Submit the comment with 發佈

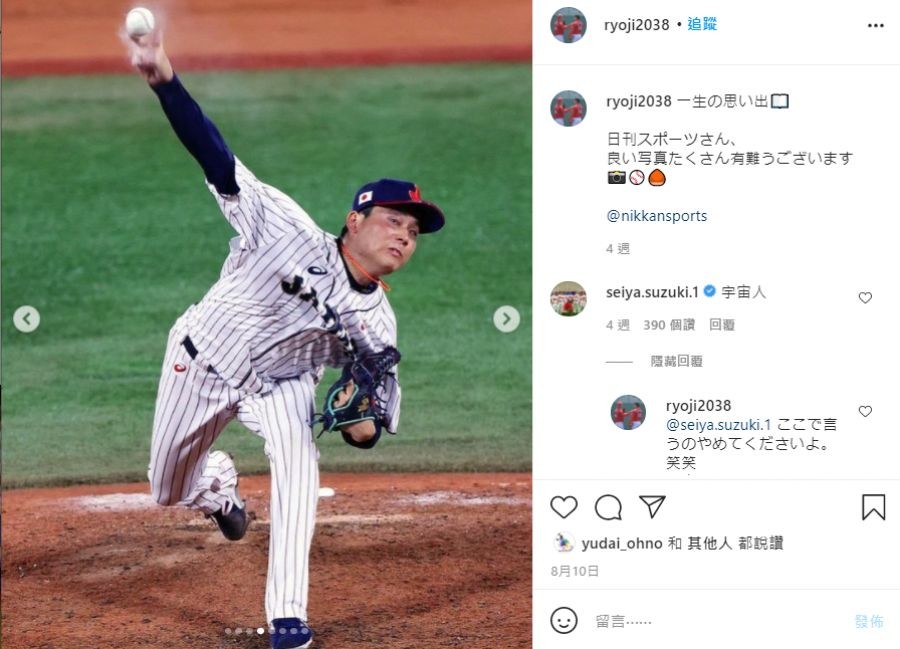[869, 621]
